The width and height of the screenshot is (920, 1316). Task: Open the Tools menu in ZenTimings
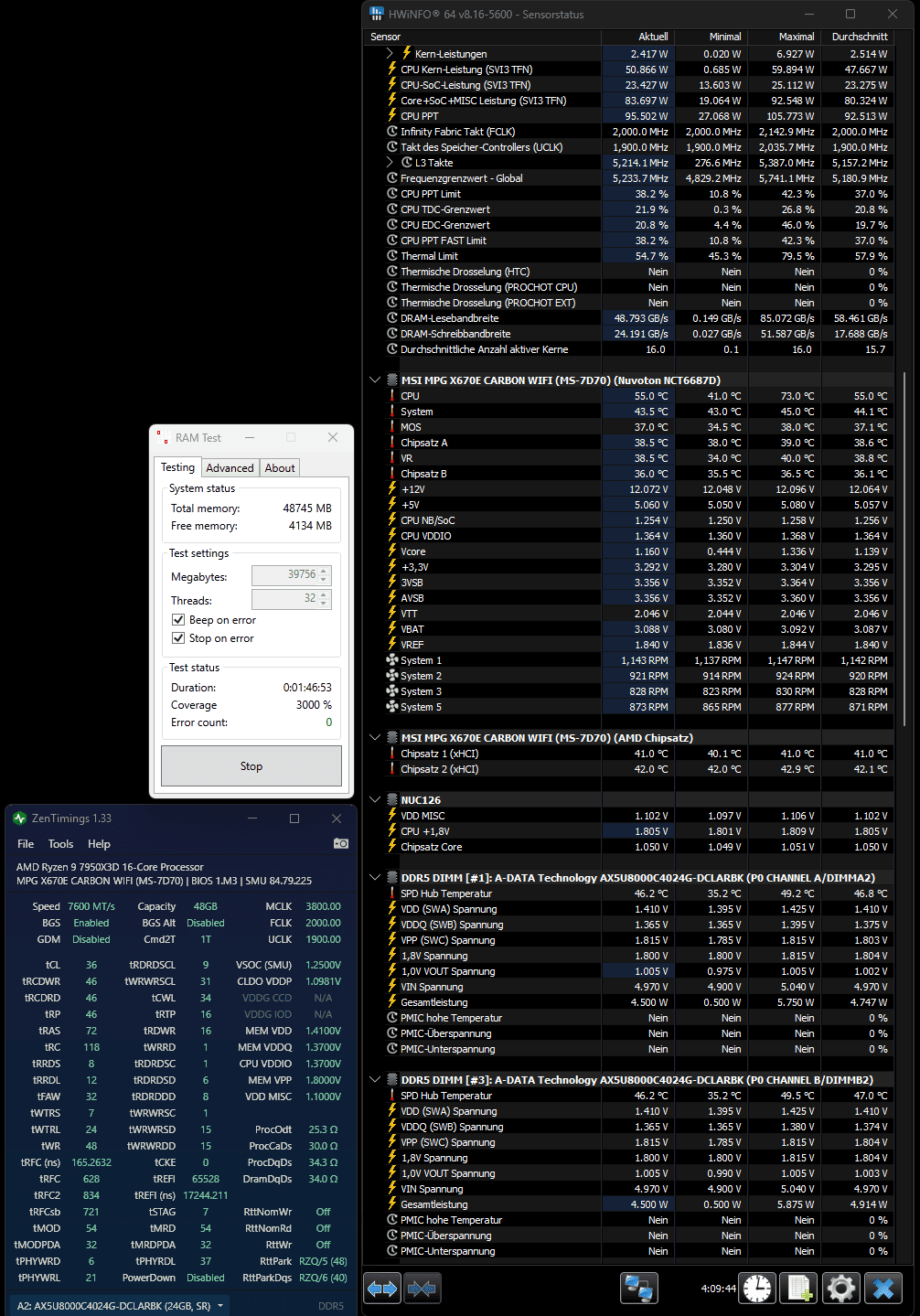61,844
